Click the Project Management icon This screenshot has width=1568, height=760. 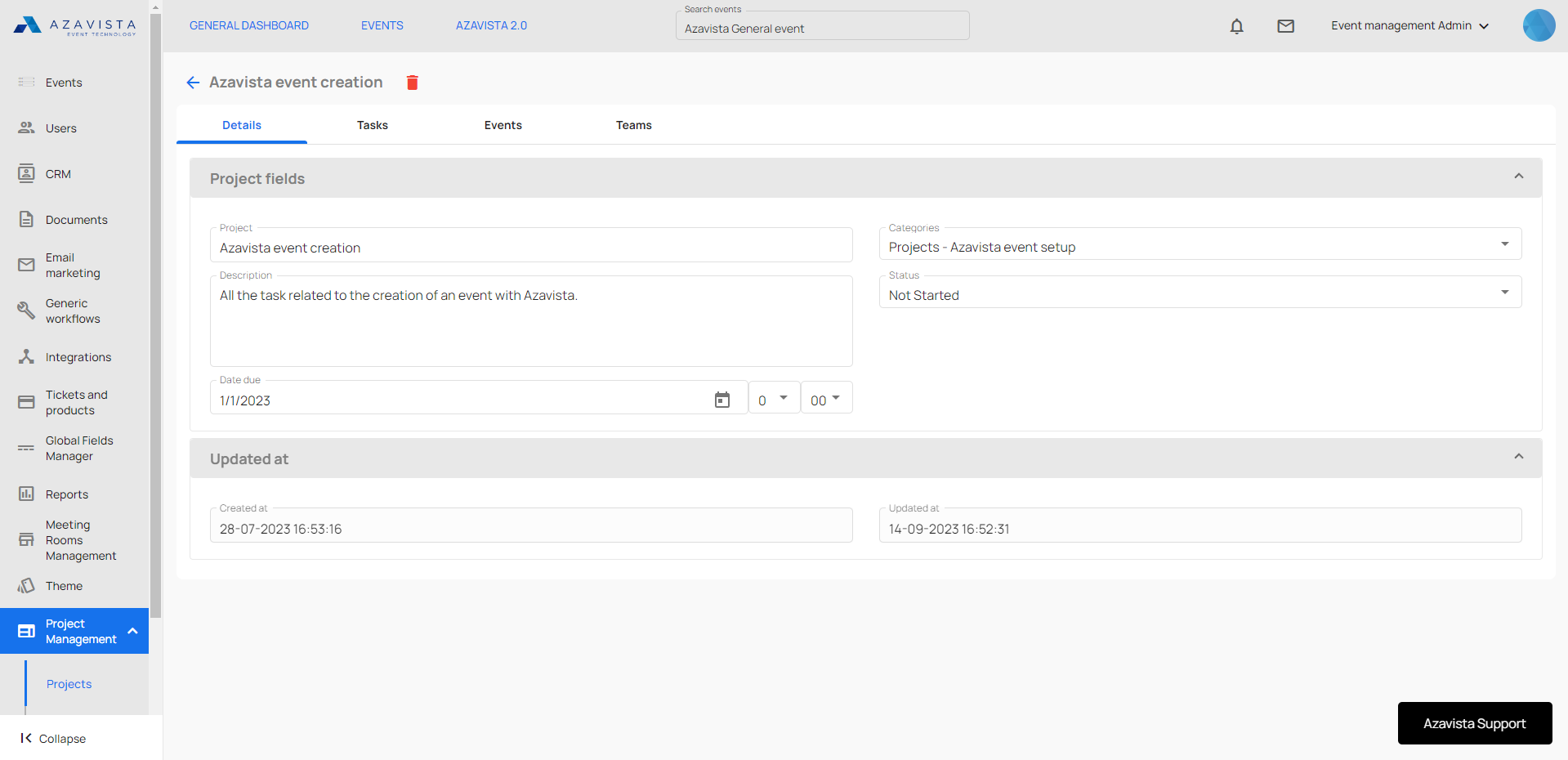[x=26, y=631]
